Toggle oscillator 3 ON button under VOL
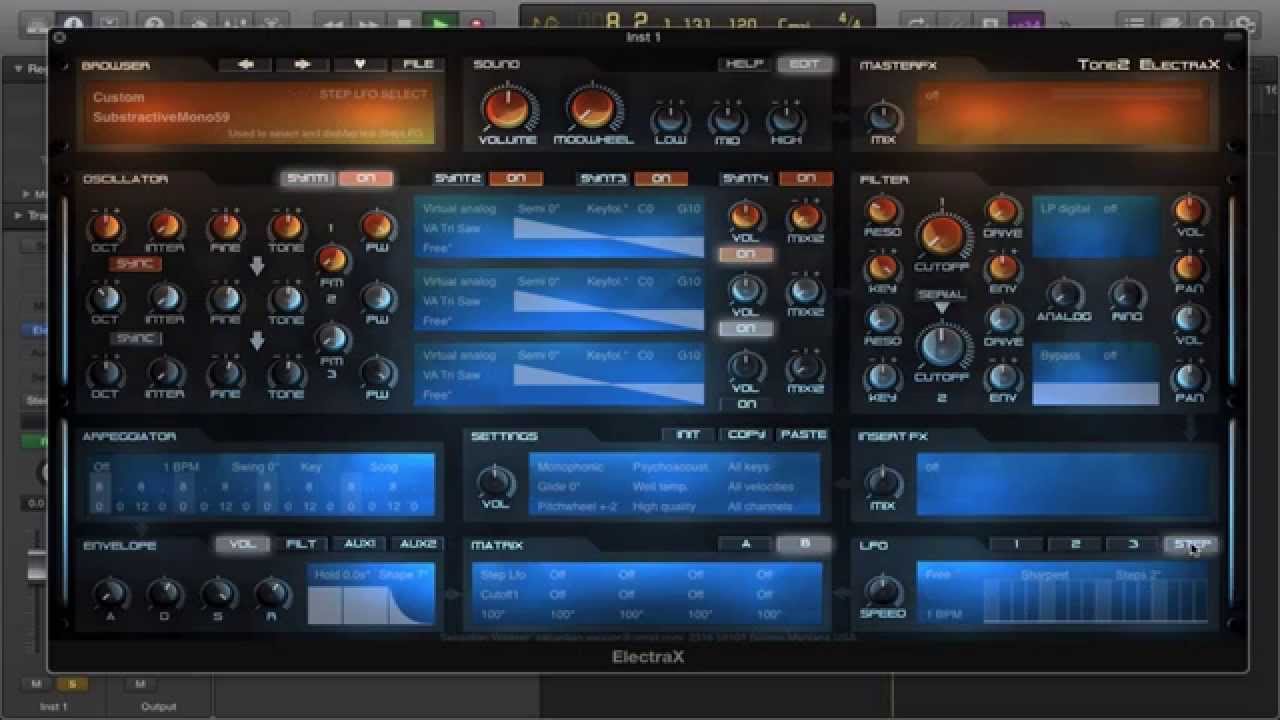This screenshot has width=1280, height=720. pyautogui.click(x=746, y=403)
